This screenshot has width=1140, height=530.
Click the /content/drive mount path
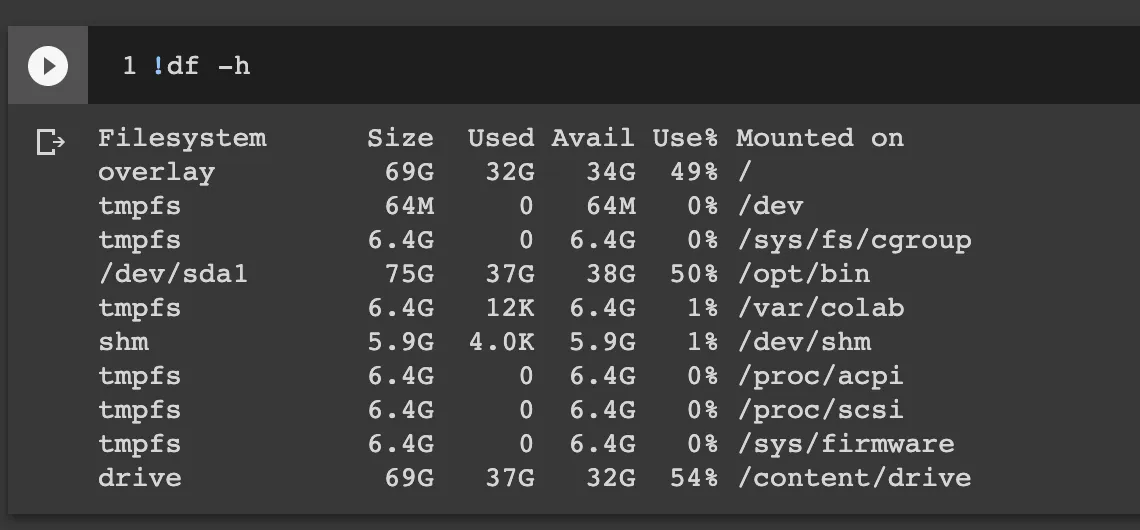pyautogui.click(x=853, y=478)
